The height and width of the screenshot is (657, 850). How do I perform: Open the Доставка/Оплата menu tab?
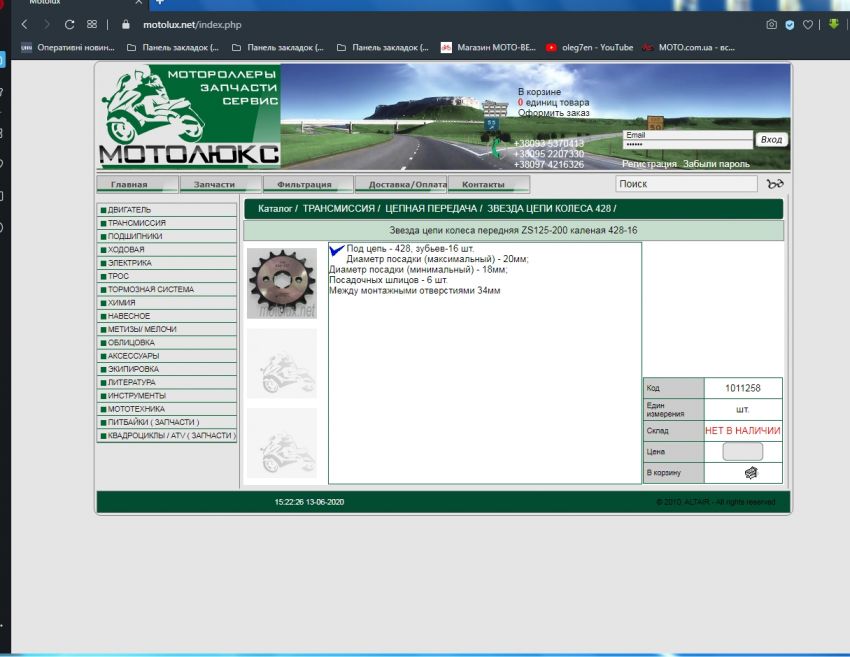pos(401,184)
